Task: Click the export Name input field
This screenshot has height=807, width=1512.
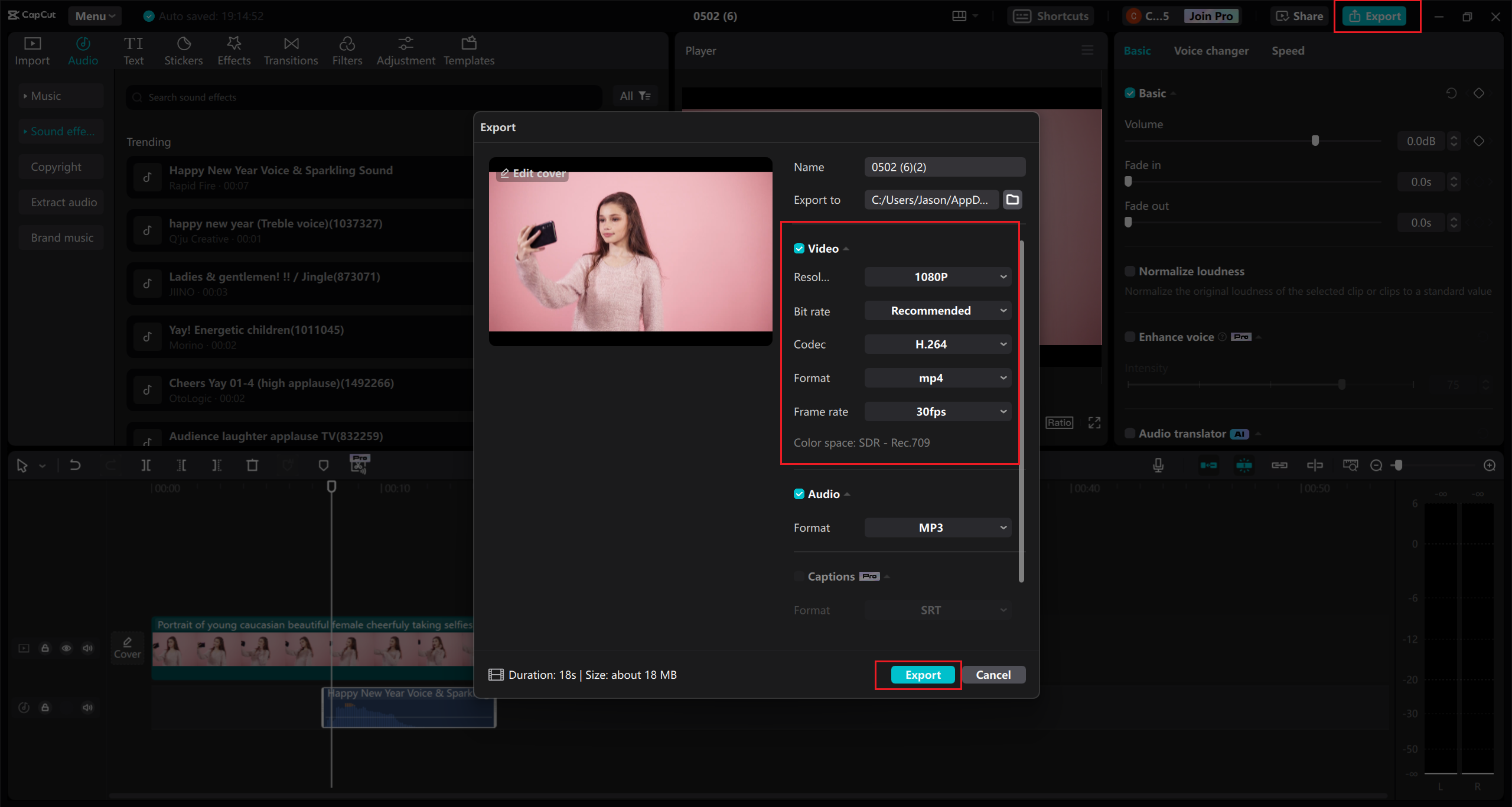Action: tap(944, 167)
